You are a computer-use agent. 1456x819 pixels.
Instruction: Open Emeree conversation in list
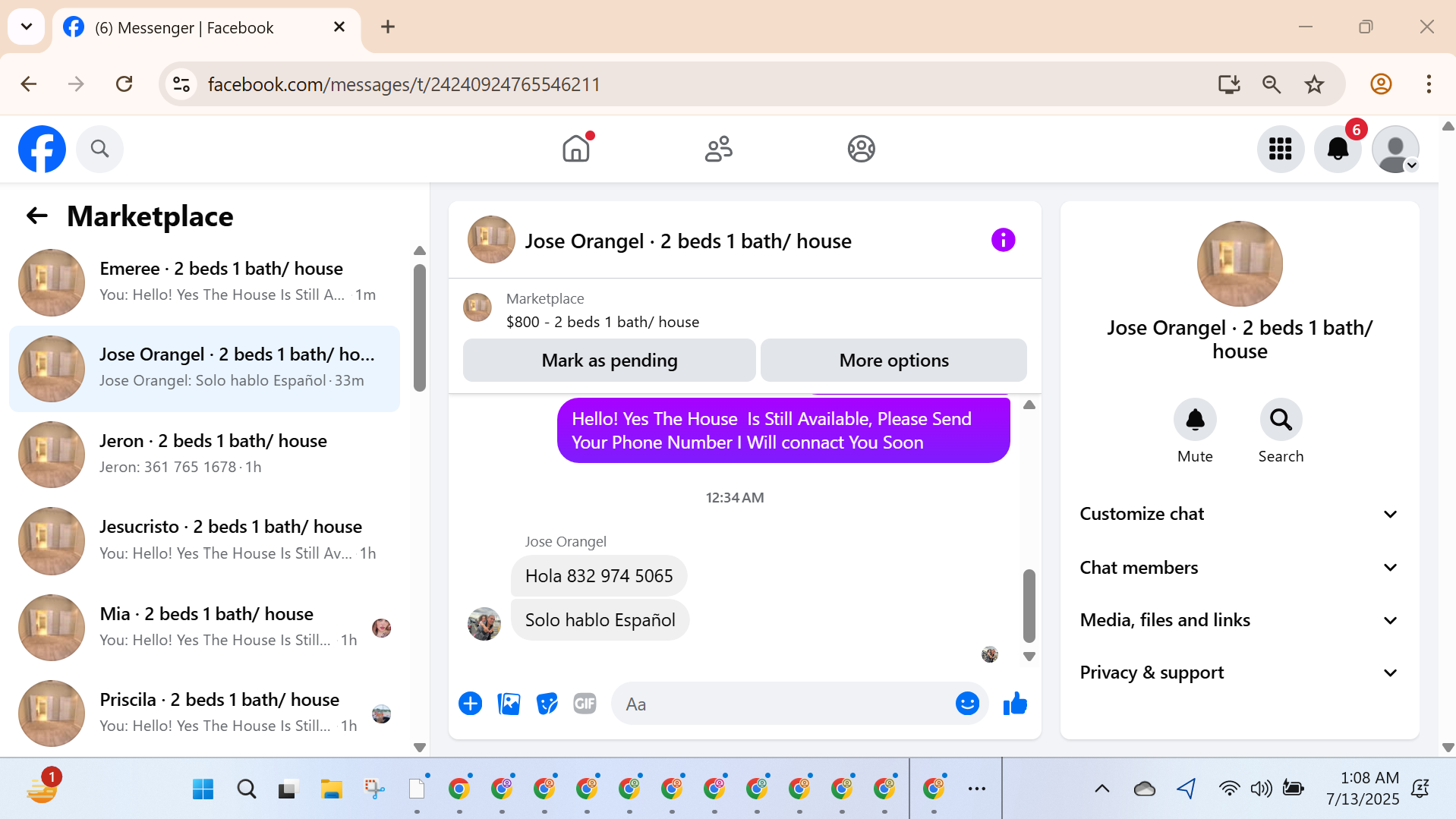205,282
